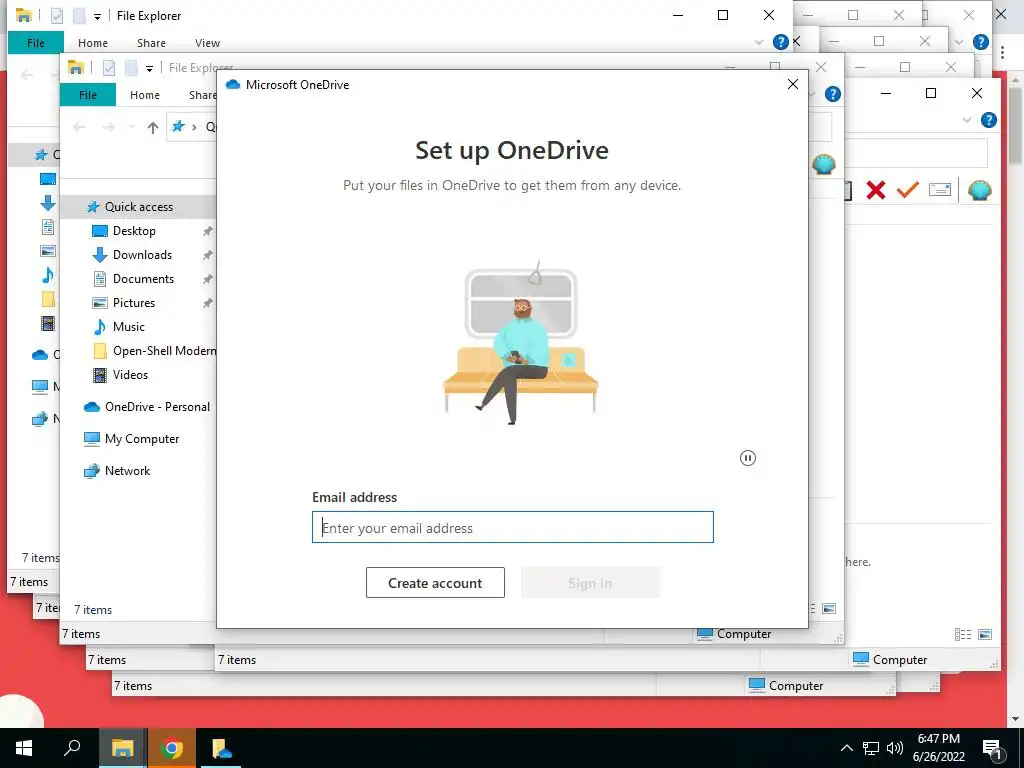Click the Create account button
The width and height of the screenshot is (1024, 768).
435,583
